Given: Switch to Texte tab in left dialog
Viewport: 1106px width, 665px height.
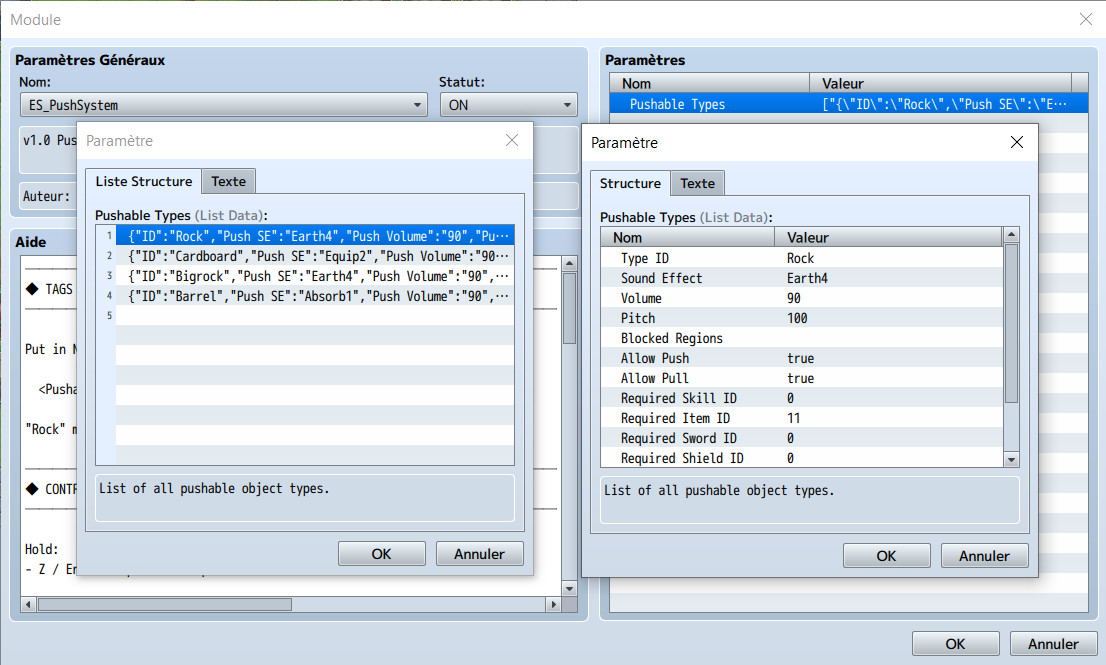Looking at the screenshot, I should click(229, 181).
